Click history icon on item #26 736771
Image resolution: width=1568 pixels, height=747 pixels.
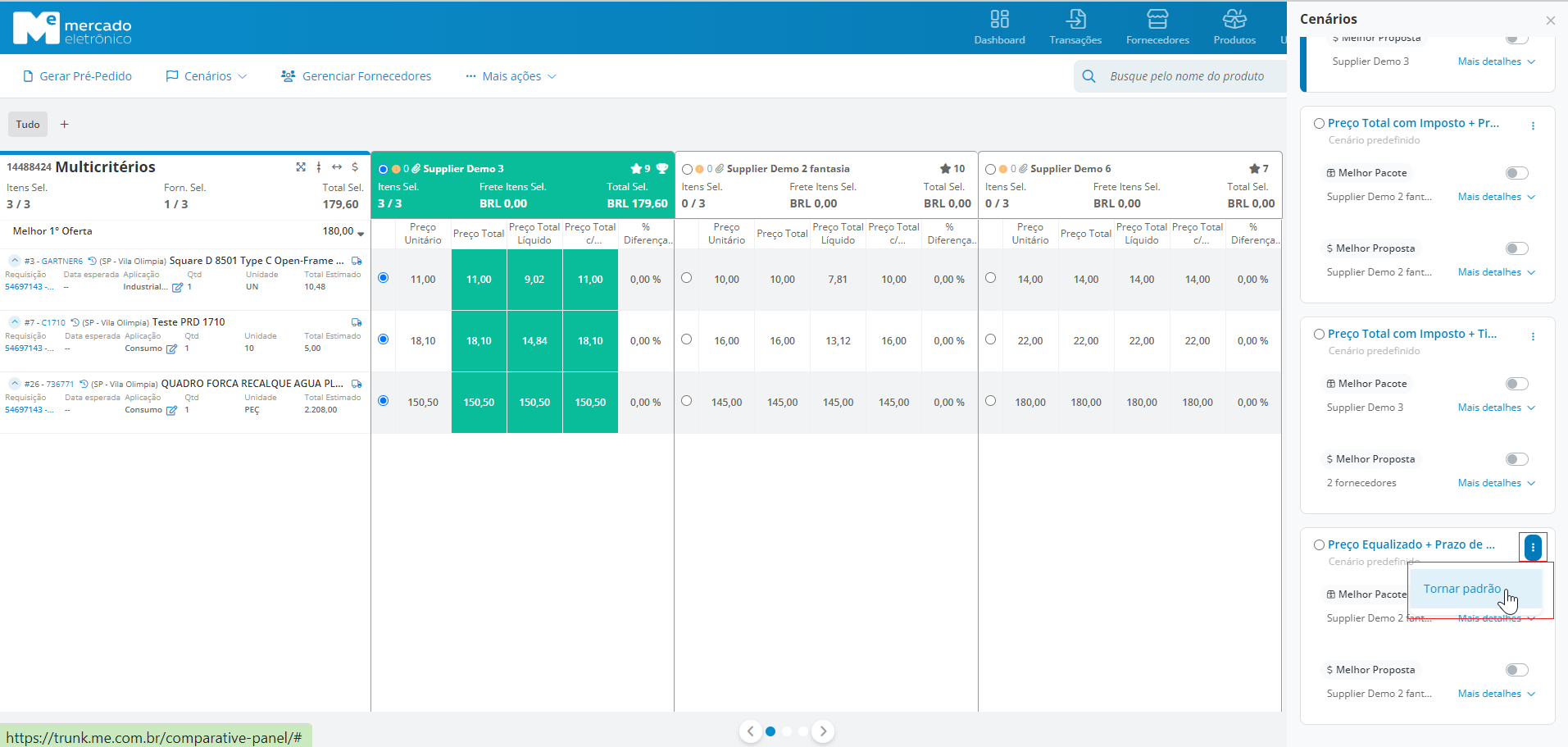[84, 384]
